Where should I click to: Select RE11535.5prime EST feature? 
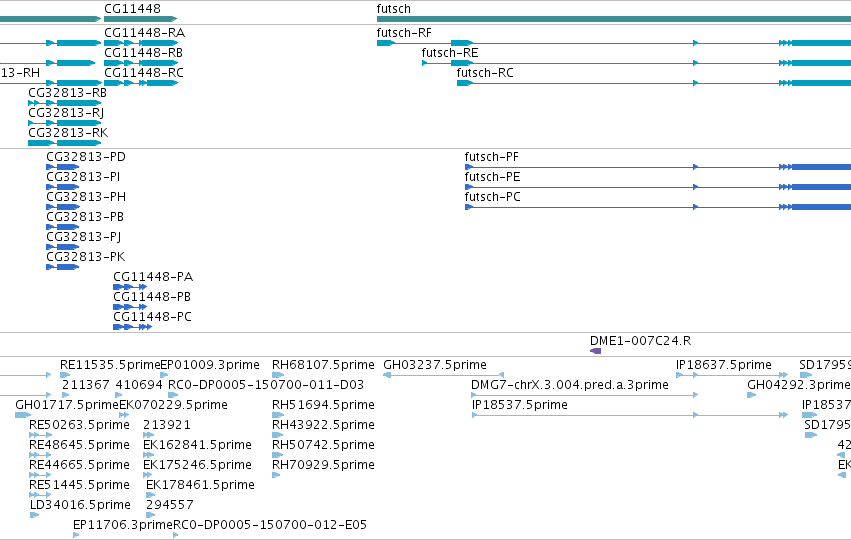(x=65, y=375)
